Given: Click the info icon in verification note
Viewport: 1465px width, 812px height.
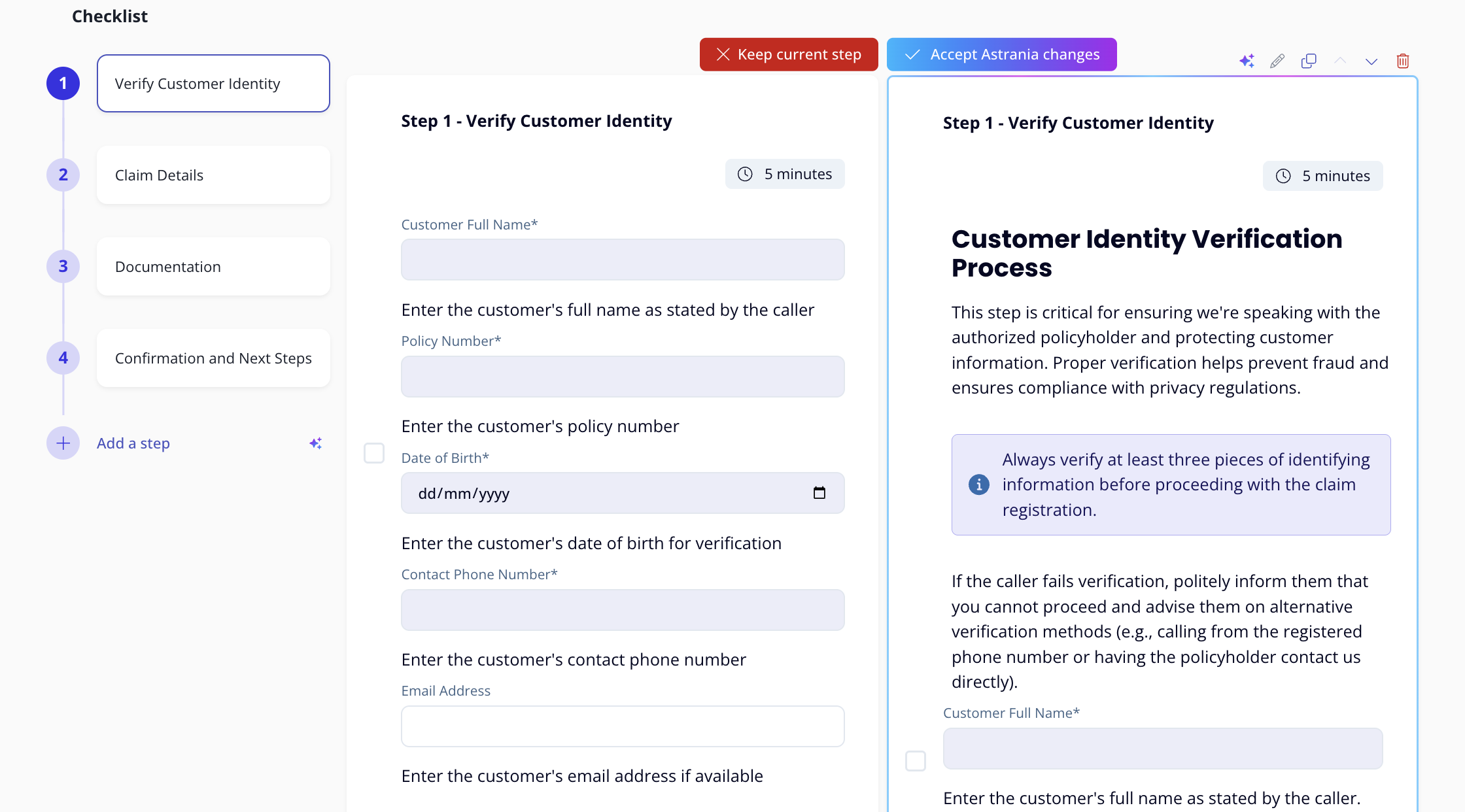Looking at the screenshot, I should (978, 484).
